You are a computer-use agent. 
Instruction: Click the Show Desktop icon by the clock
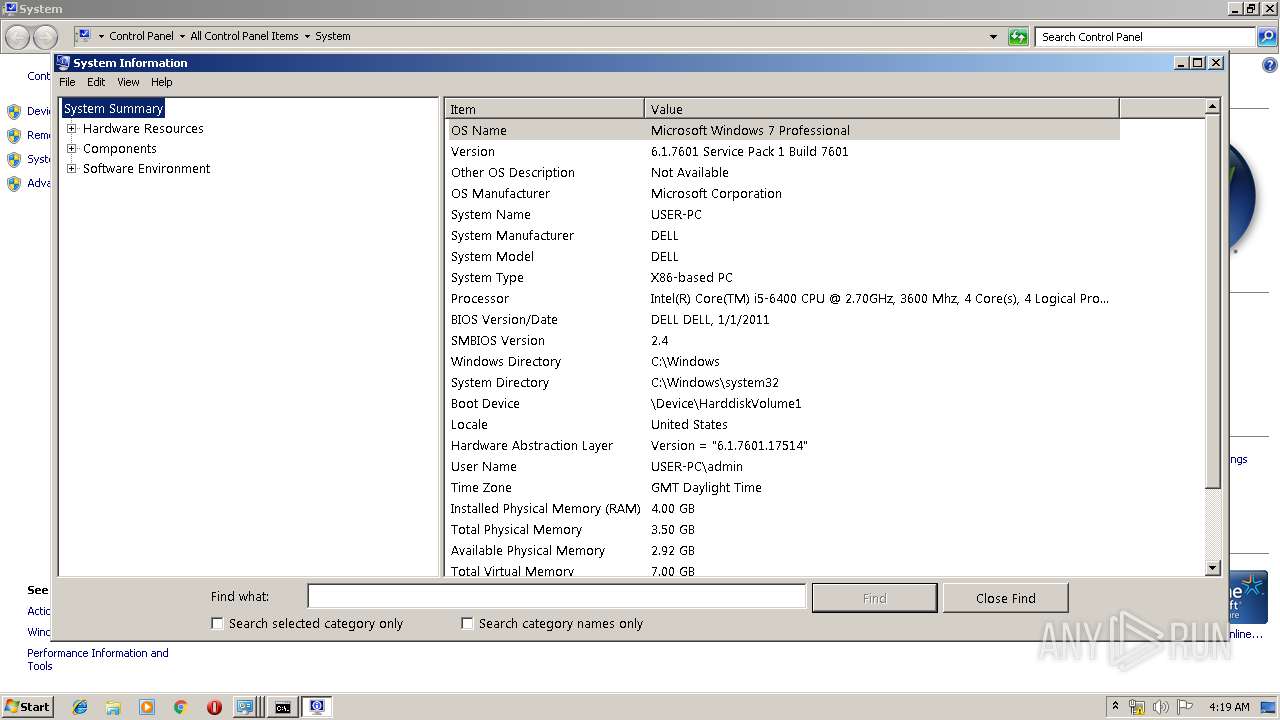click(x=1268, y=707)
